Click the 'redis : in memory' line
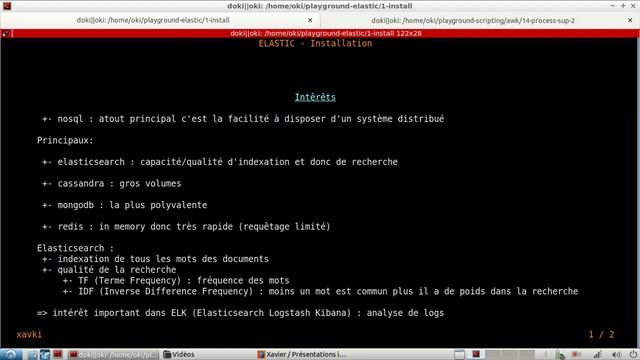This screenshot has height=360, width=640. point(186,227)
